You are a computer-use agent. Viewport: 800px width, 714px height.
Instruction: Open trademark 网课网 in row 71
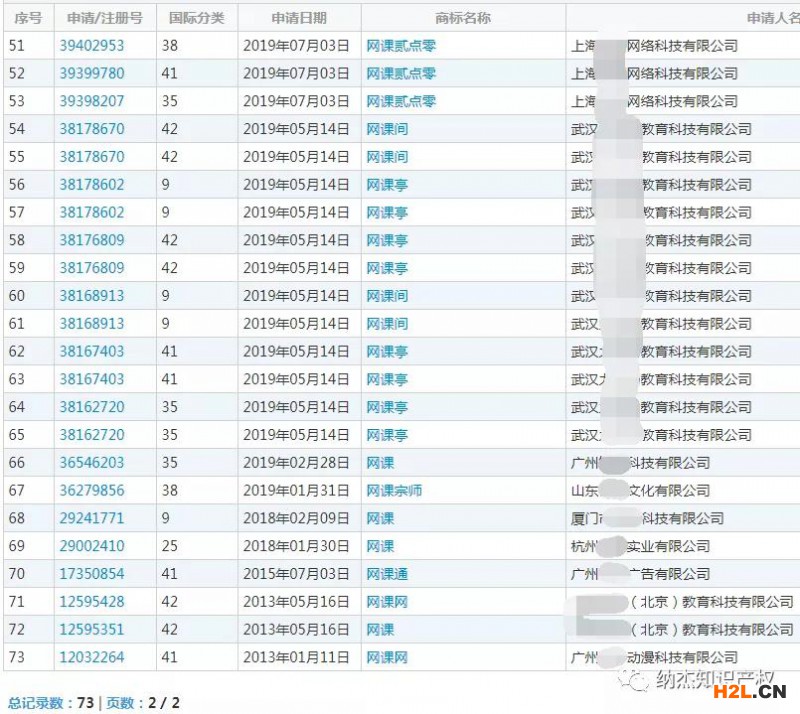(387, 602)
